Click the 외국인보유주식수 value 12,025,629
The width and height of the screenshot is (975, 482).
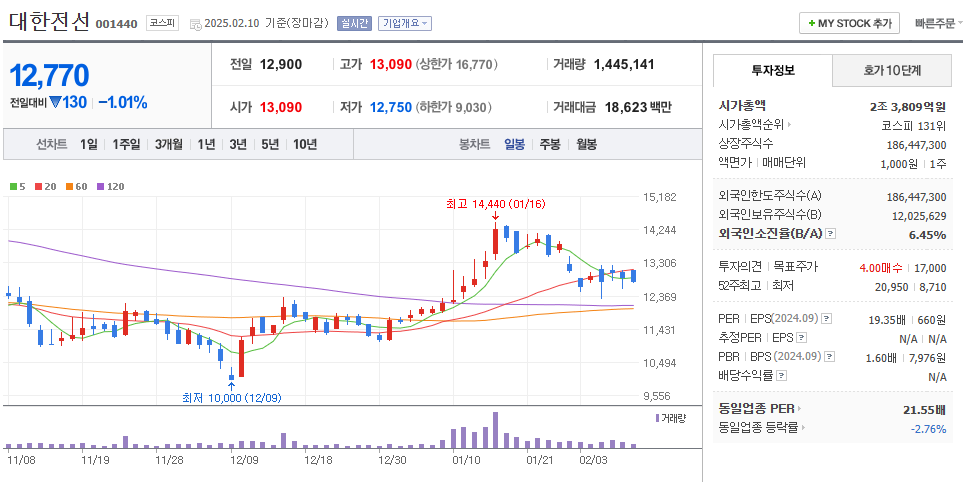[x=920, y=216]
